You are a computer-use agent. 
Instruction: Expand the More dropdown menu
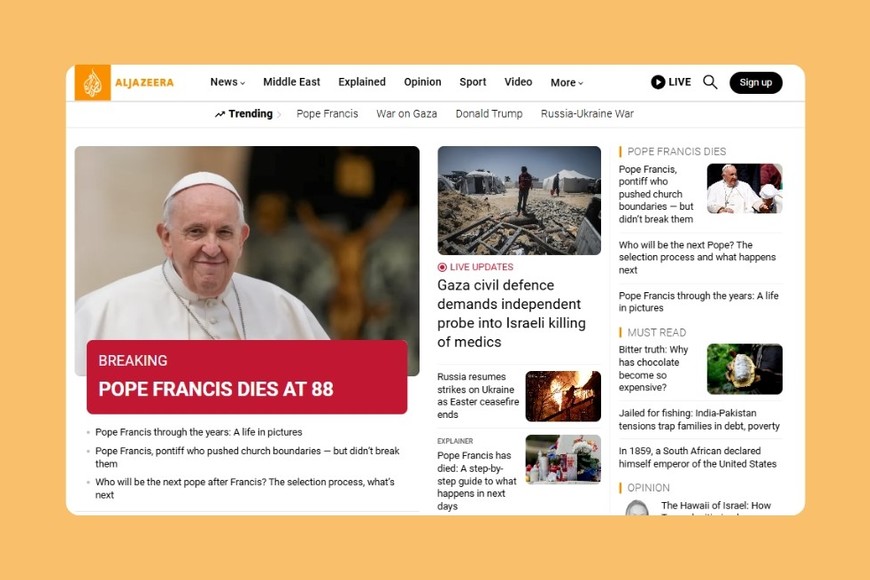point(566,83)
